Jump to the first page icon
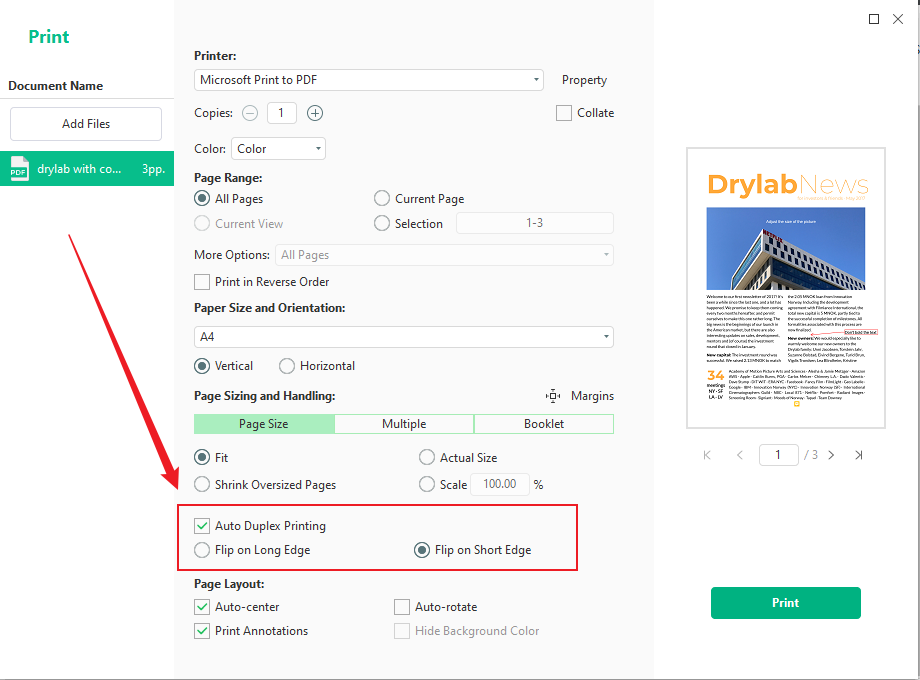This screenshot has height=680, width=920. pyautogui.click(x=706, y=454)
